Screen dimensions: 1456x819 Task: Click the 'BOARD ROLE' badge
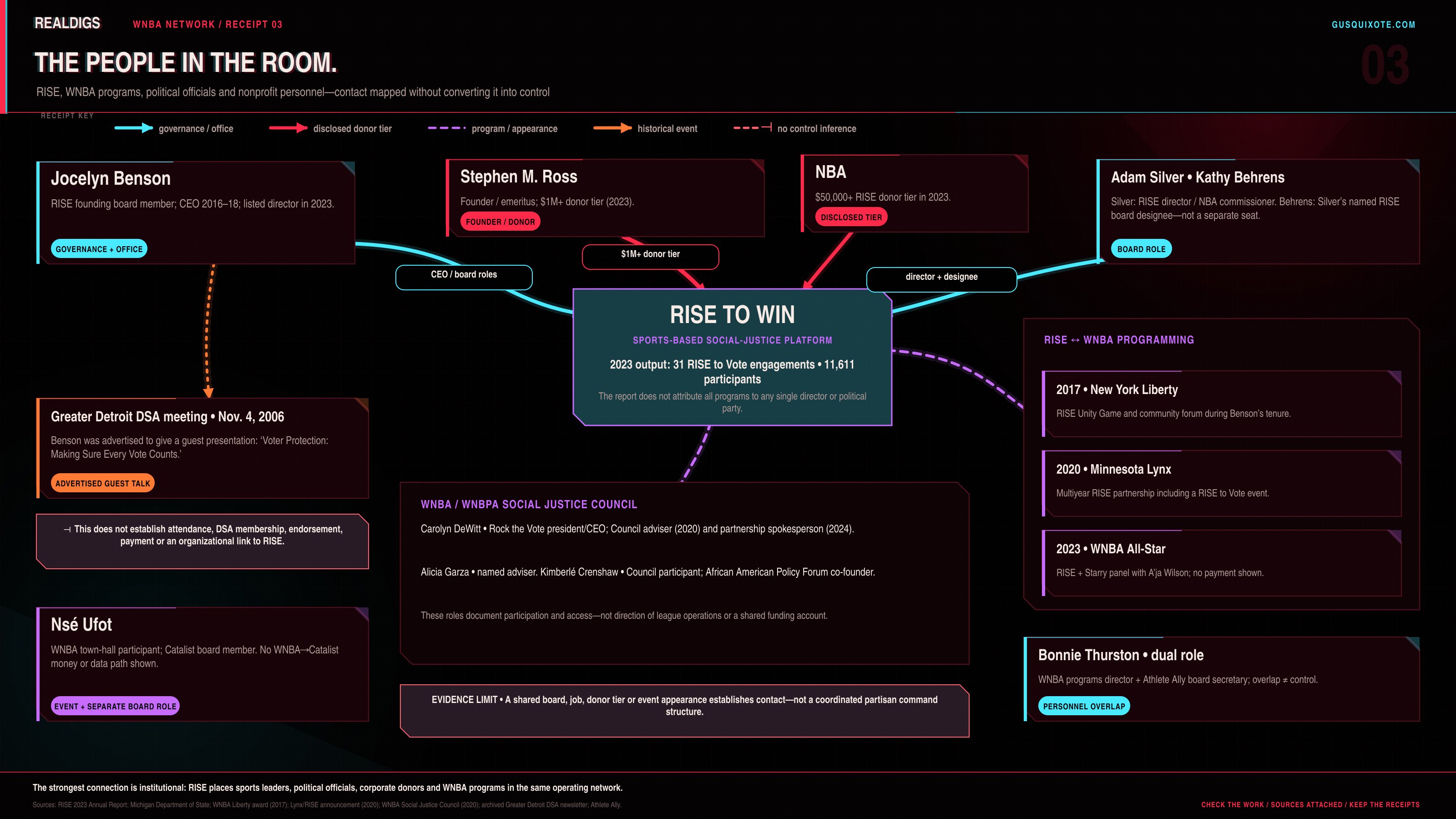pyautogui.click(x=1141, y=249)
